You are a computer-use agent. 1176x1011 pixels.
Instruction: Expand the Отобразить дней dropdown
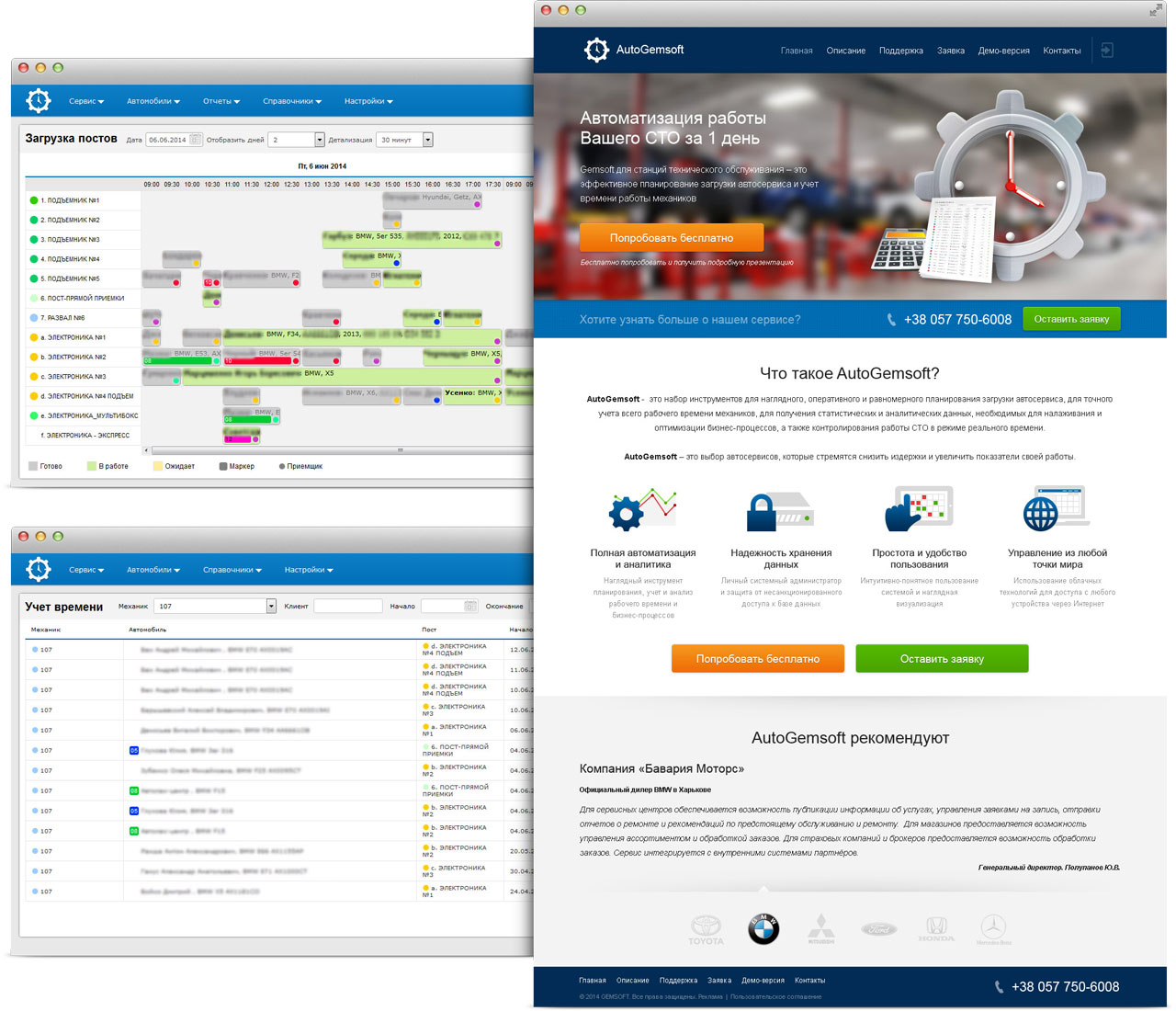pyautogui.click(x=320, y=140)
